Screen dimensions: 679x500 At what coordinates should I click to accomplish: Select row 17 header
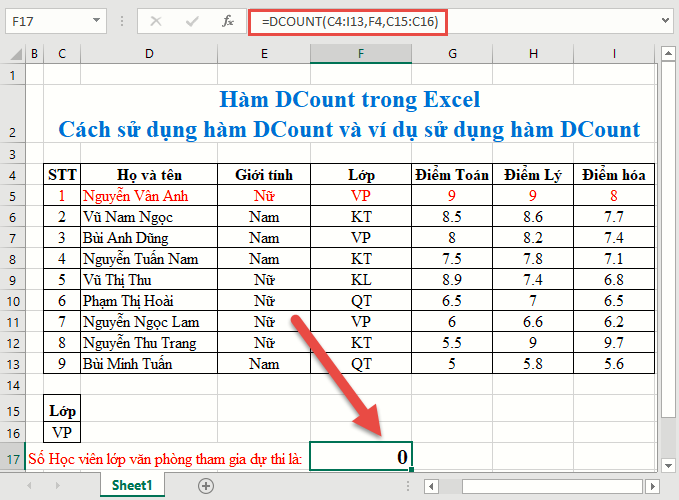click(12, 458)
